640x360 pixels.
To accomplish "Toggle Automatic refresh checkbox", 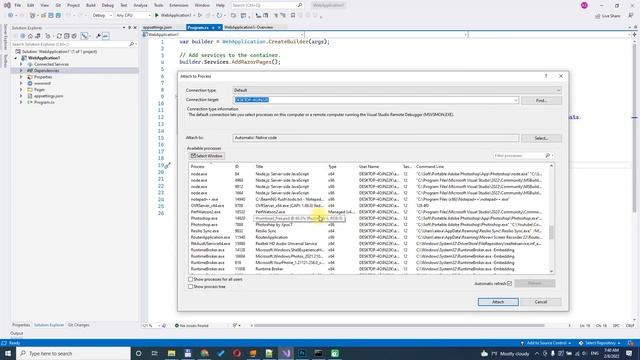I will coord(509,283).
